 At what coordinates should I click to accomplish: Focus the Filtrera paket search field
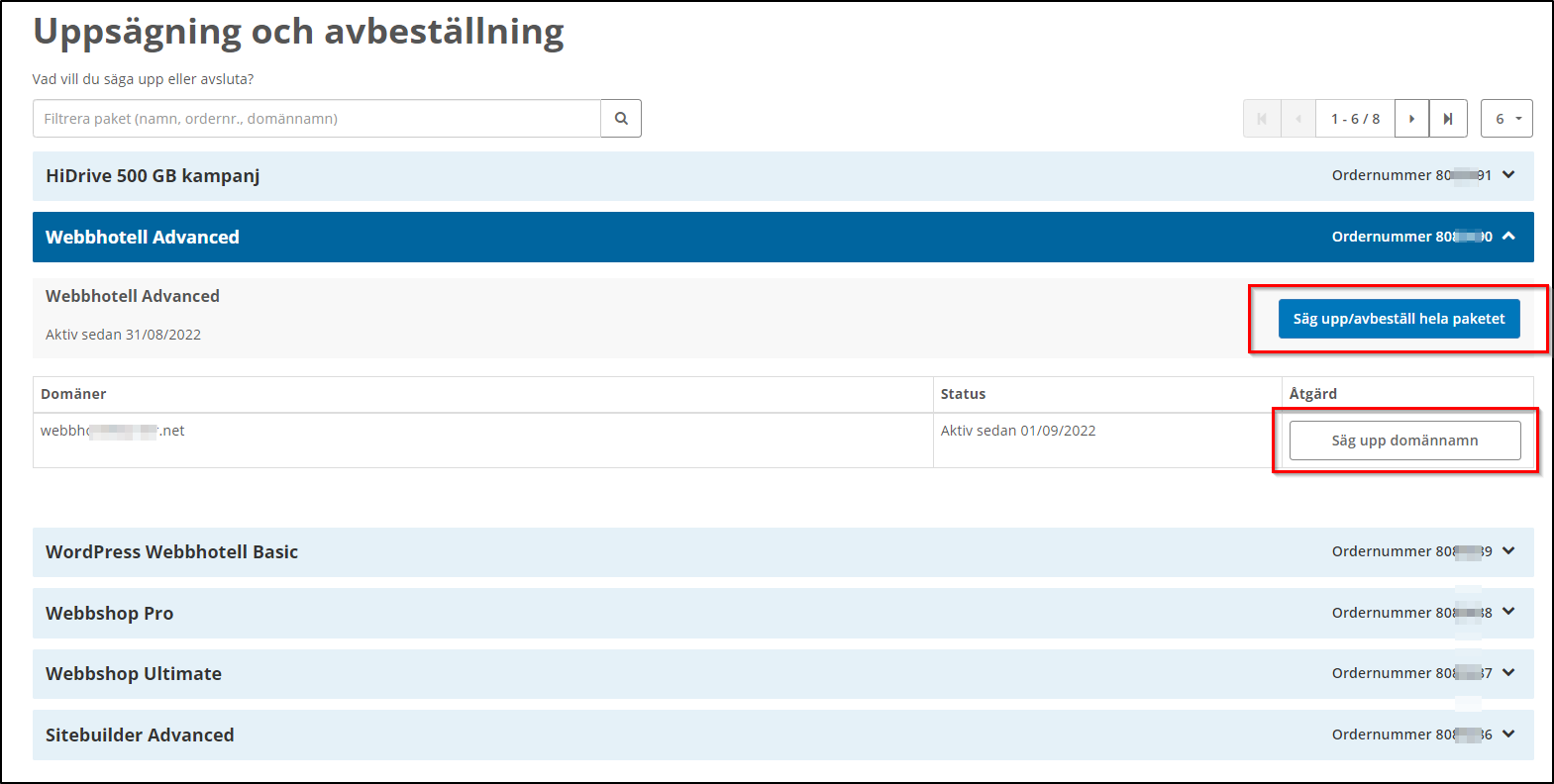[x=317, y=119]
